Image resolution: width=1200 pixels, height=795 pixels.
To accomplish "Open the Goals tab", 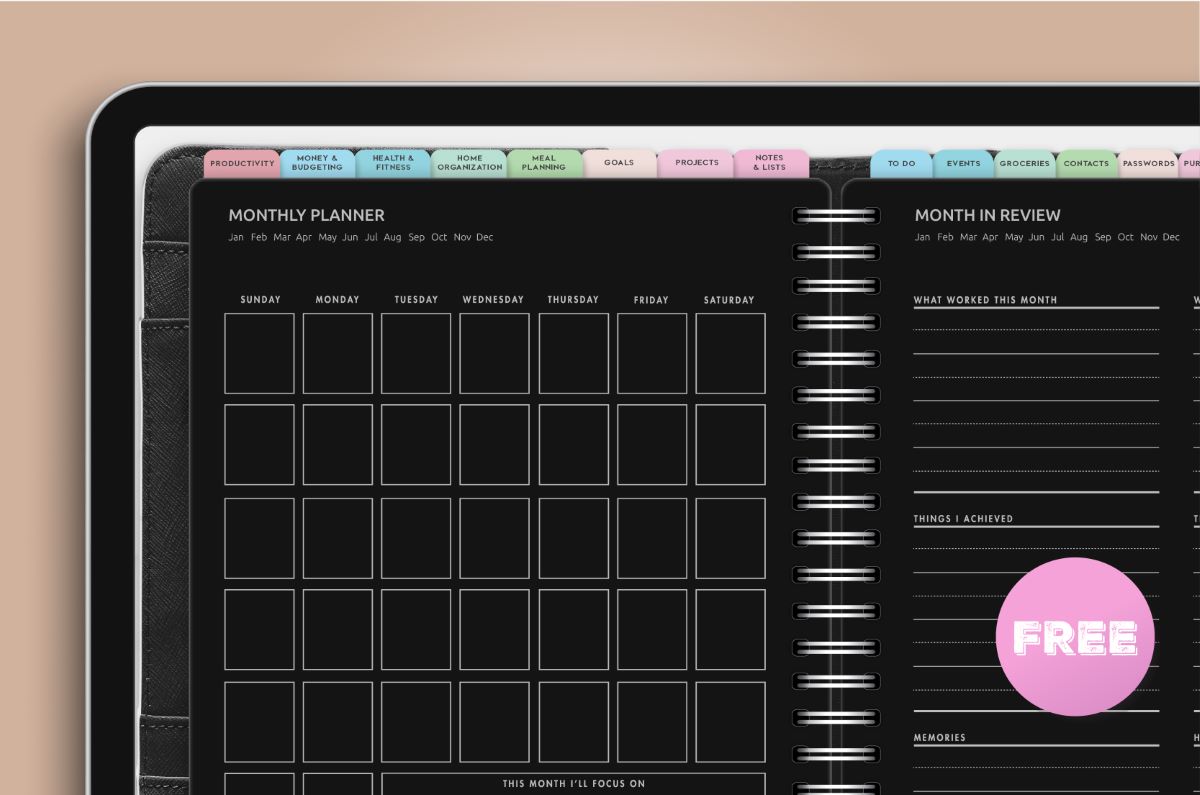I will pyautogui.click(x=619, y=163).
